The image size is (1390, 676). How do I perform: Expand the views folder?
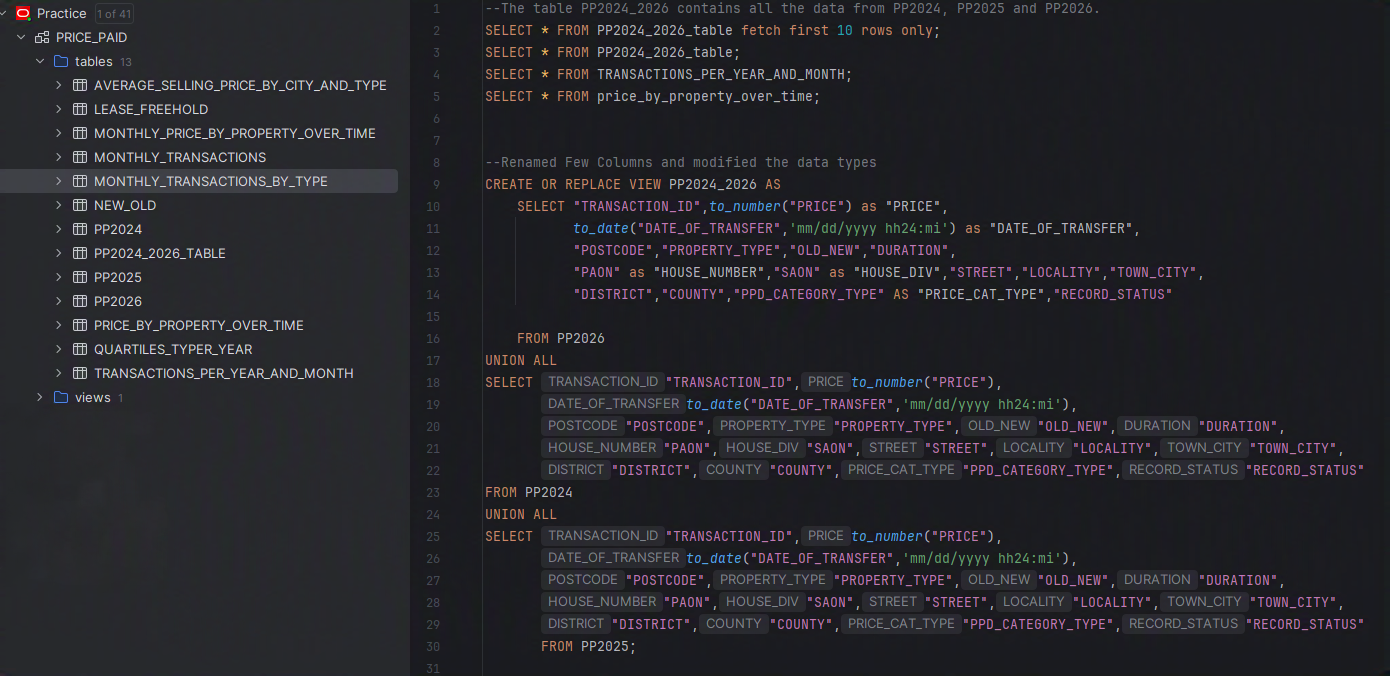coord(40,397)
